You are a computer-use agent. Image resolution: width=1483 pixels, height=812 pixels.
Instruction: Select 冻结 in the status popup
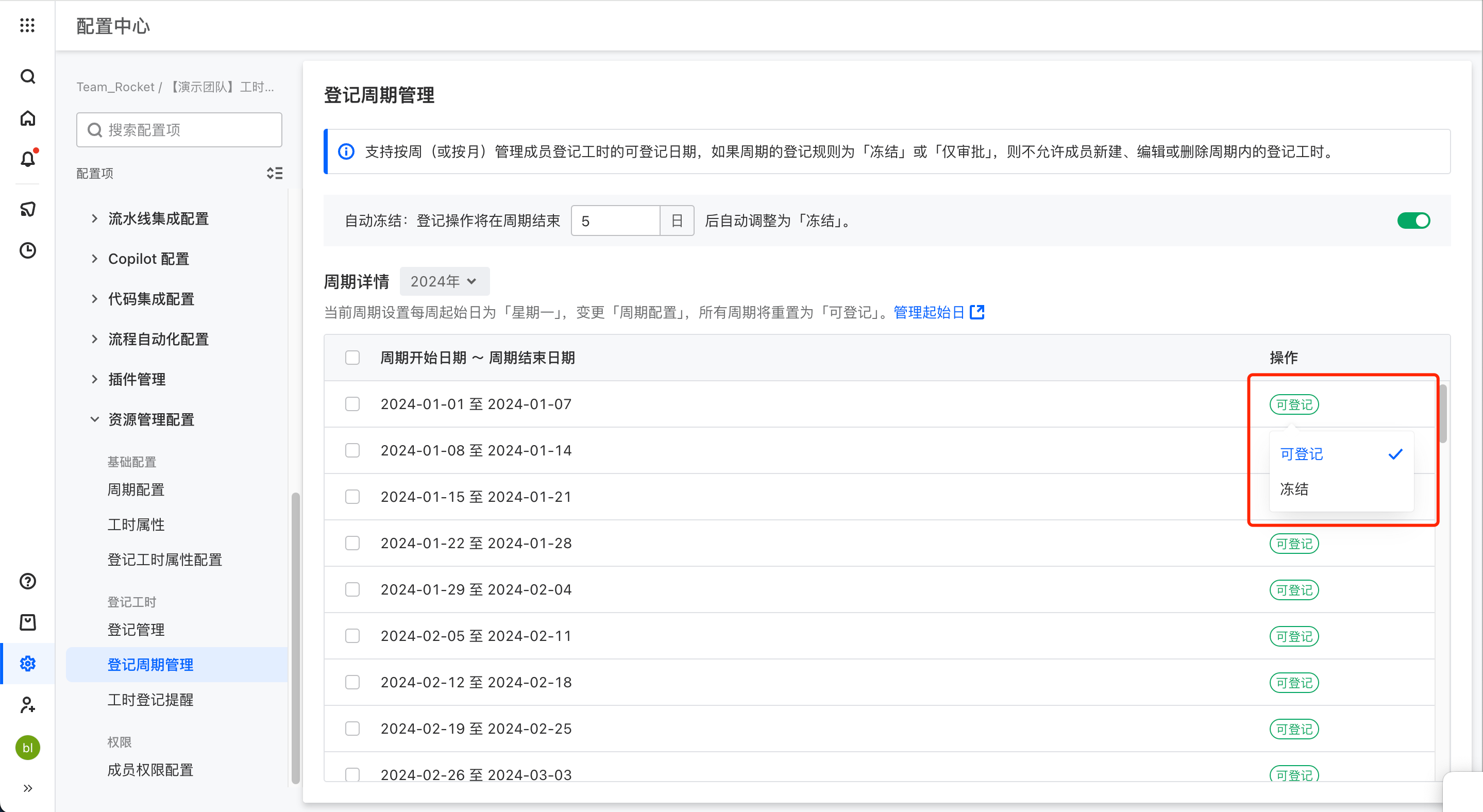pyautogui.click(x=1341, y=489)
